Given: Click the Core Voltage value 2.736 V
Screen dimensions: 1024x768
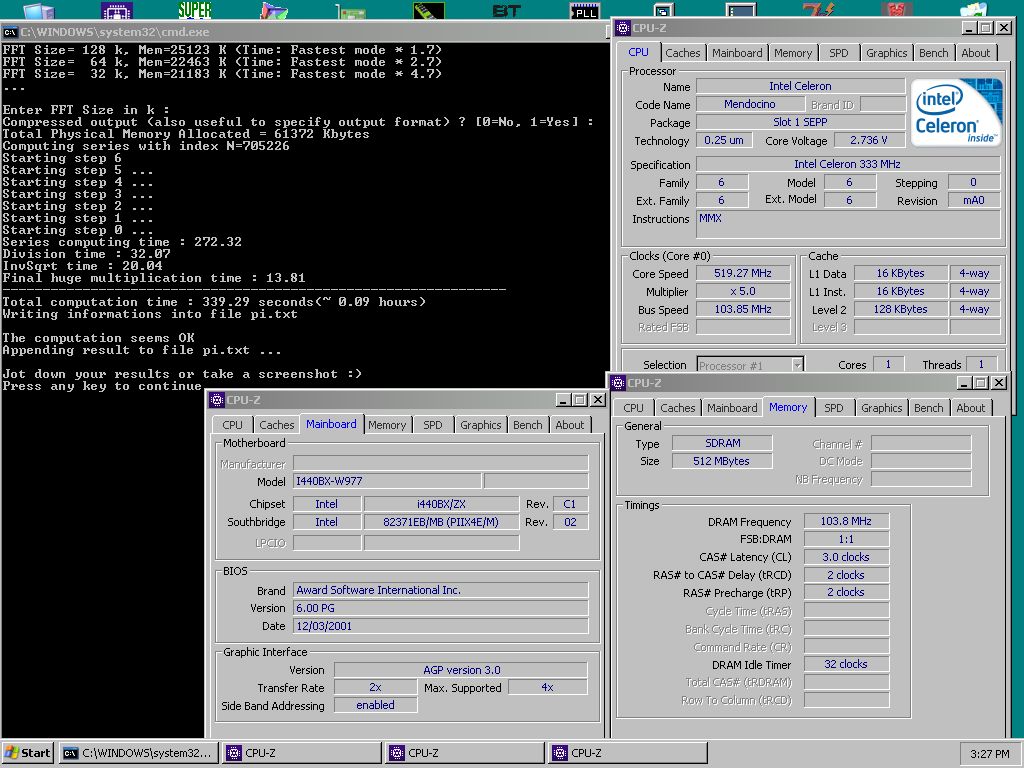Looking at the screenshot, I should 869,140.
